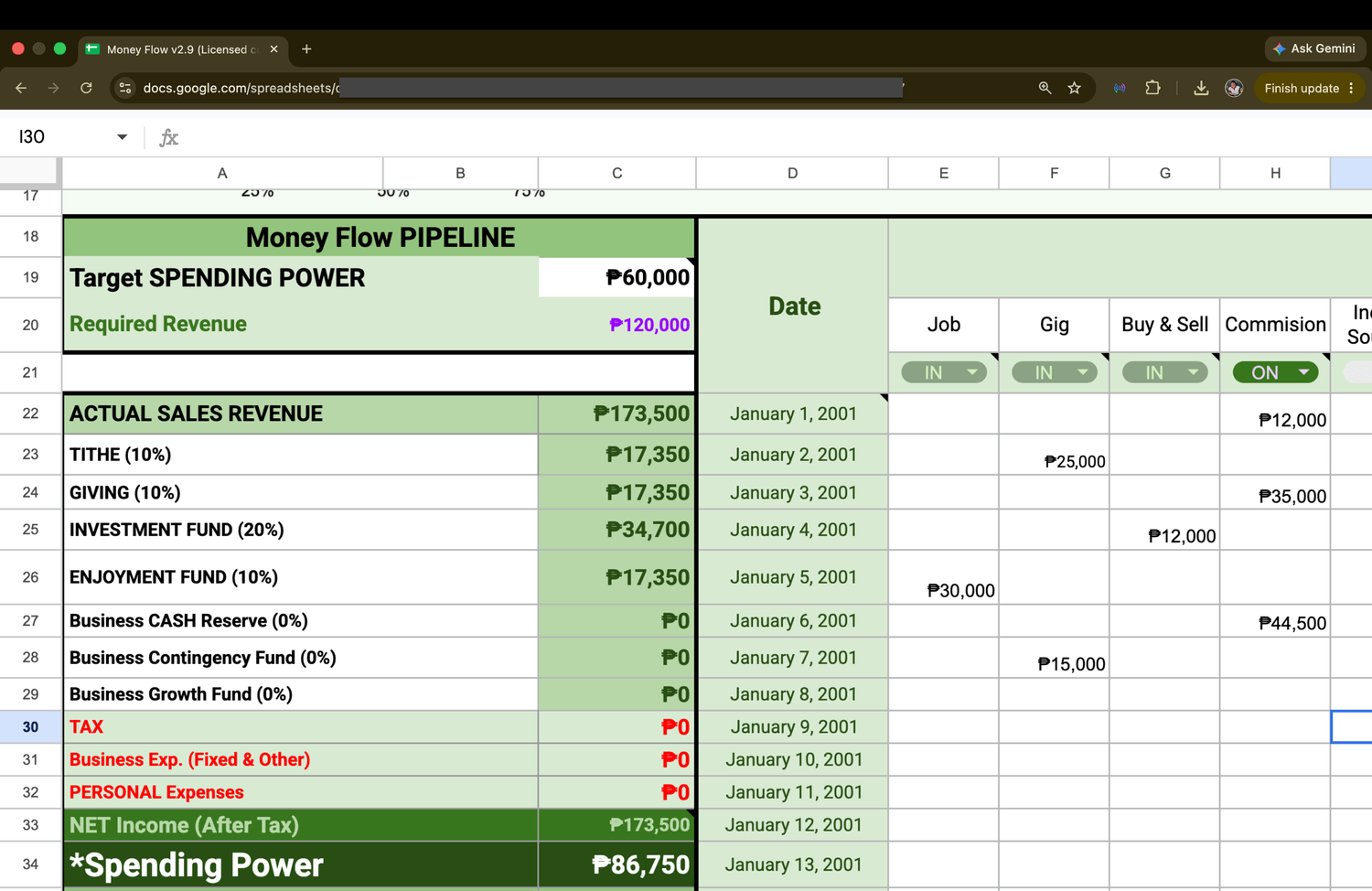Select column header D
This screenshot has height=891, width=1372.
click(x=792, y=173)
